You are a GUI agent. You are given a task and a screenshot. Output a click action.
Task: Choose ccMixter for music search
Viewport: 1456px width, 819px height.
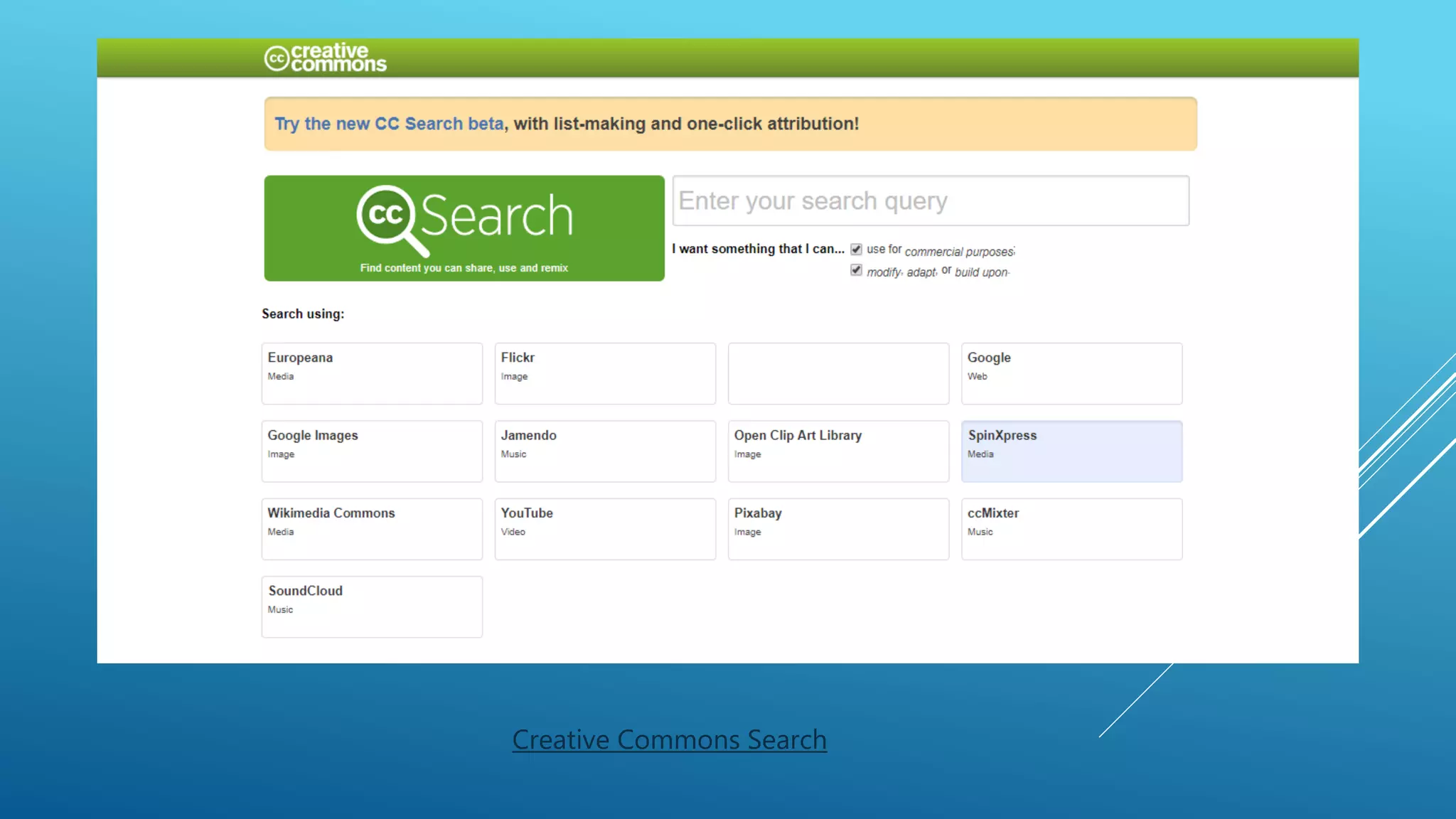[x=1071, y=529]
